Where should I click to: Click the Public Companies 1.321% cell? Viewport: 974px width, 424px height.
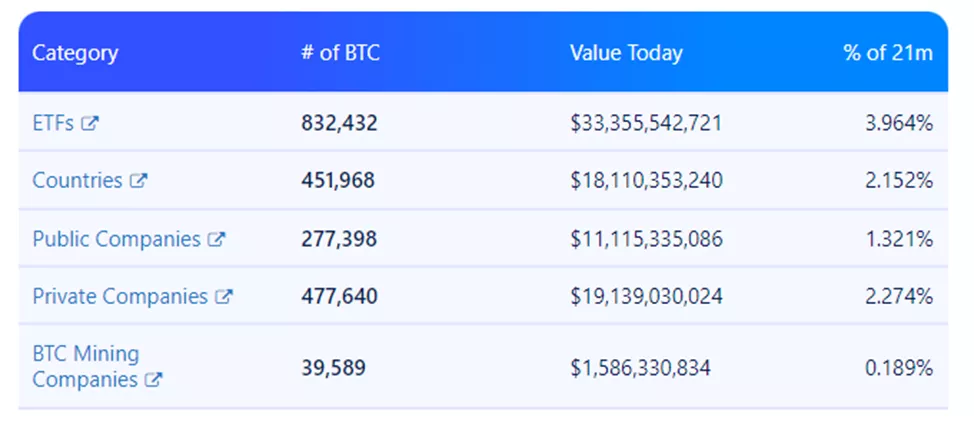pyautogui.click(x=899, y=239)
